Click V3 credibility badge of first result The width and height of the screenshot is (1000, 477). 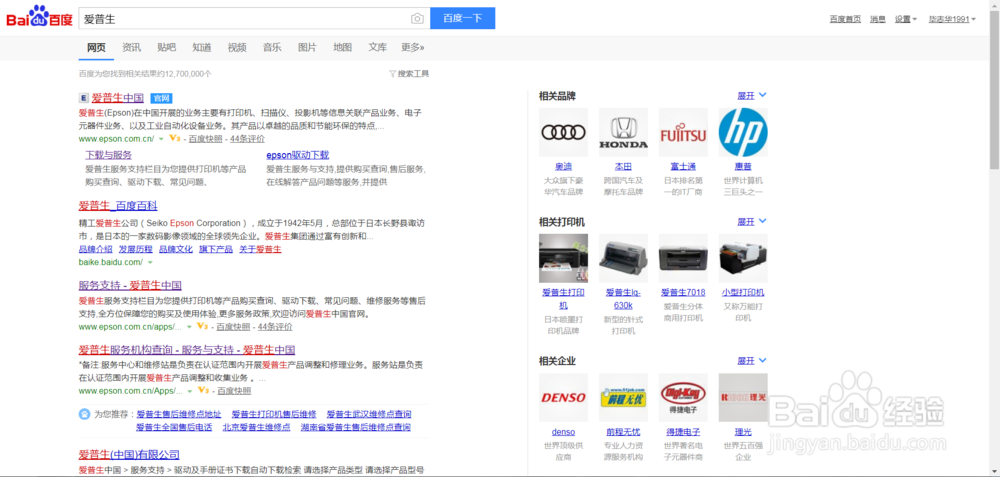(174, 138)
